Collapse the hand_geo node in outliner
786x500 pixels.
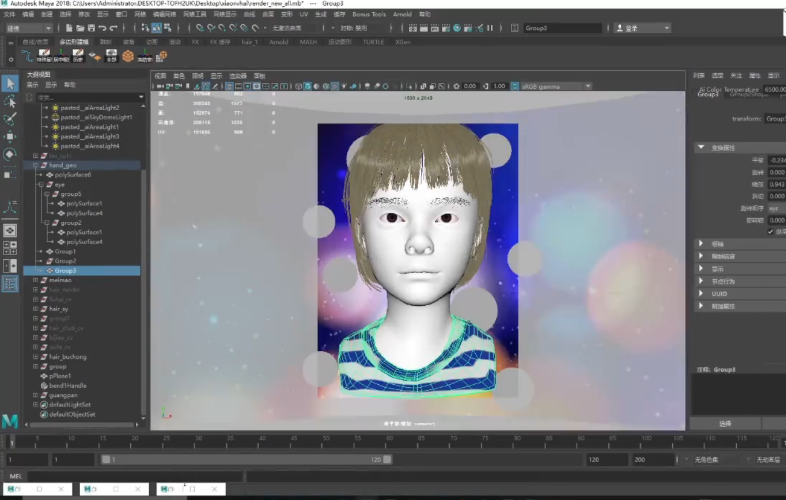(x=36, y=165)
